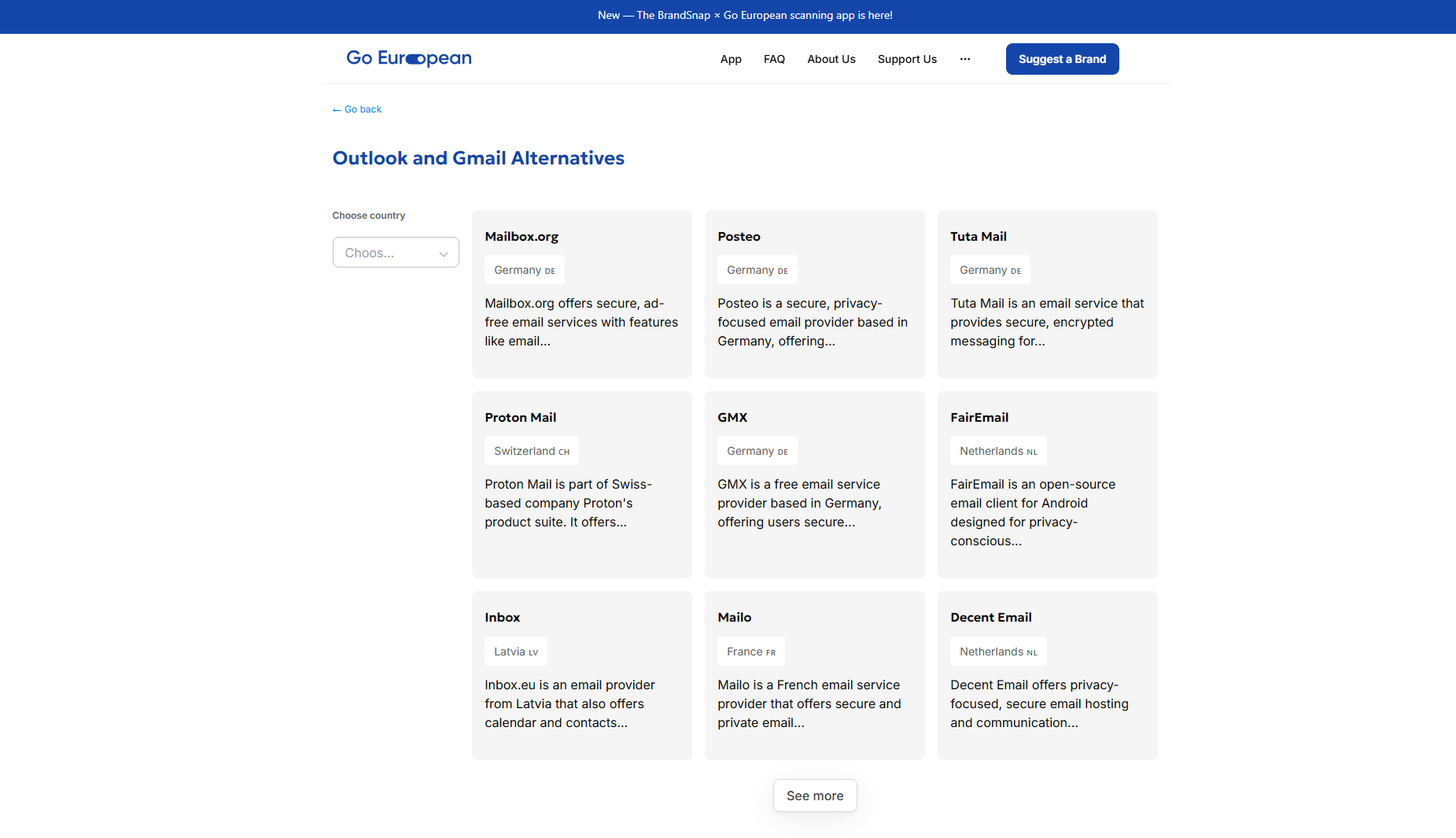Click 'Mailo is a French email service' description
The height and width of the screenshot is (838, 1456).
point(809,703)
